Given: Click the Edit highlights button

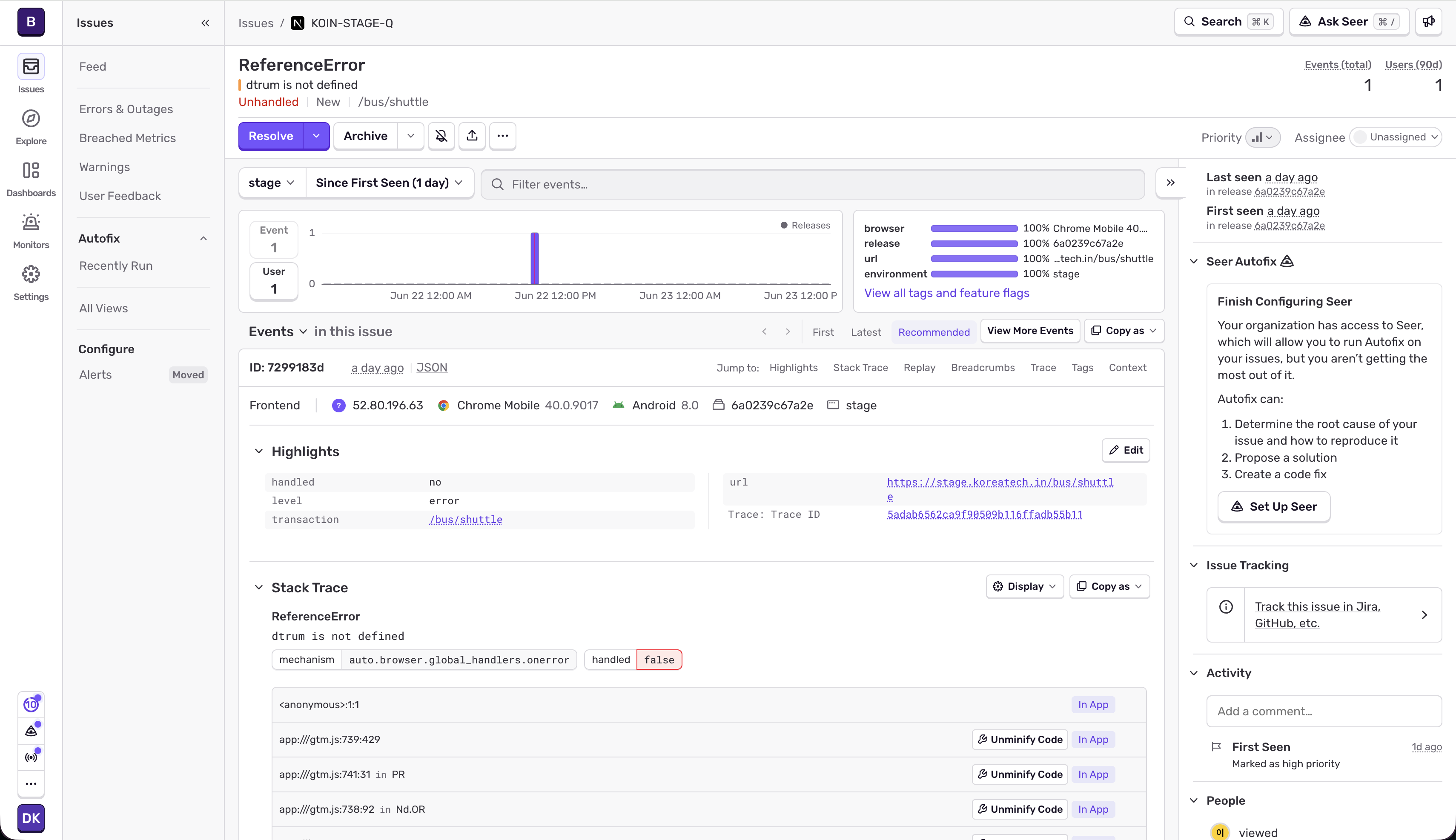Looking at the screenshot, I should tap(1125, 451).
